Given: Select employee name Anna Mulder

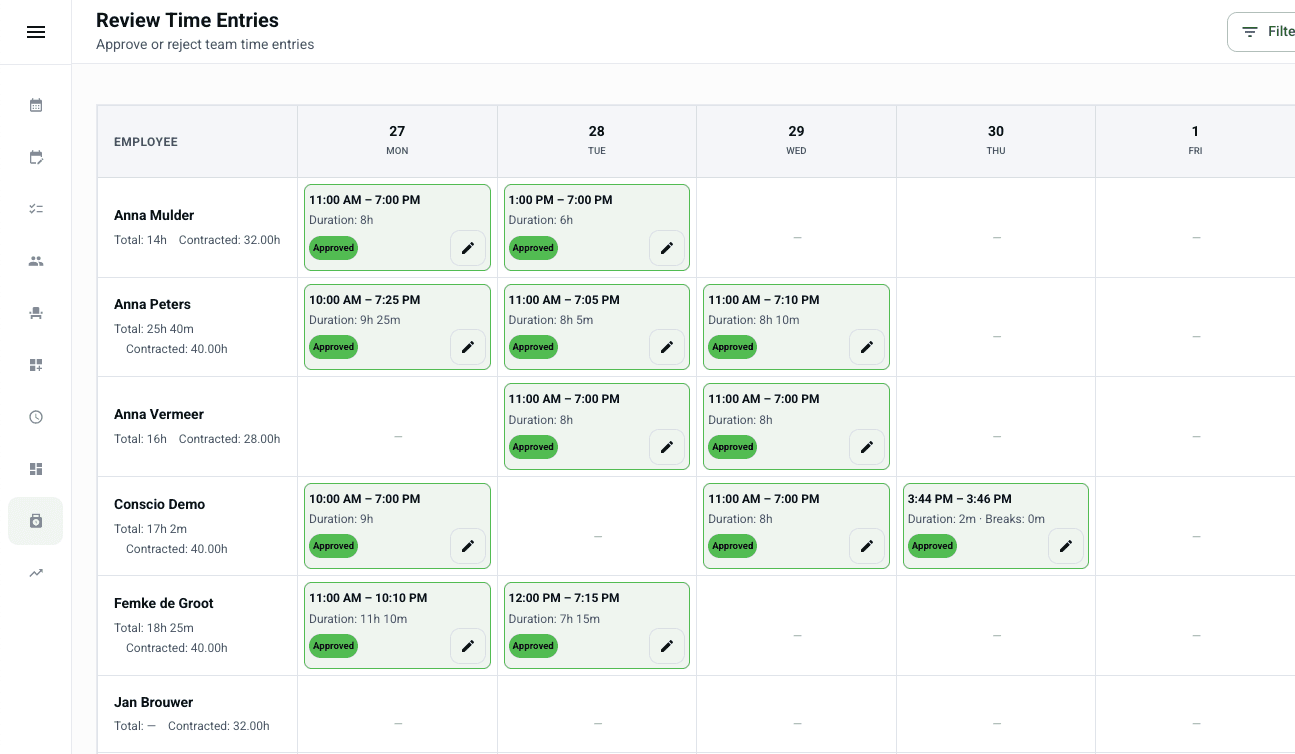Looking at the screenshot, I should click(x=154, y=215).
